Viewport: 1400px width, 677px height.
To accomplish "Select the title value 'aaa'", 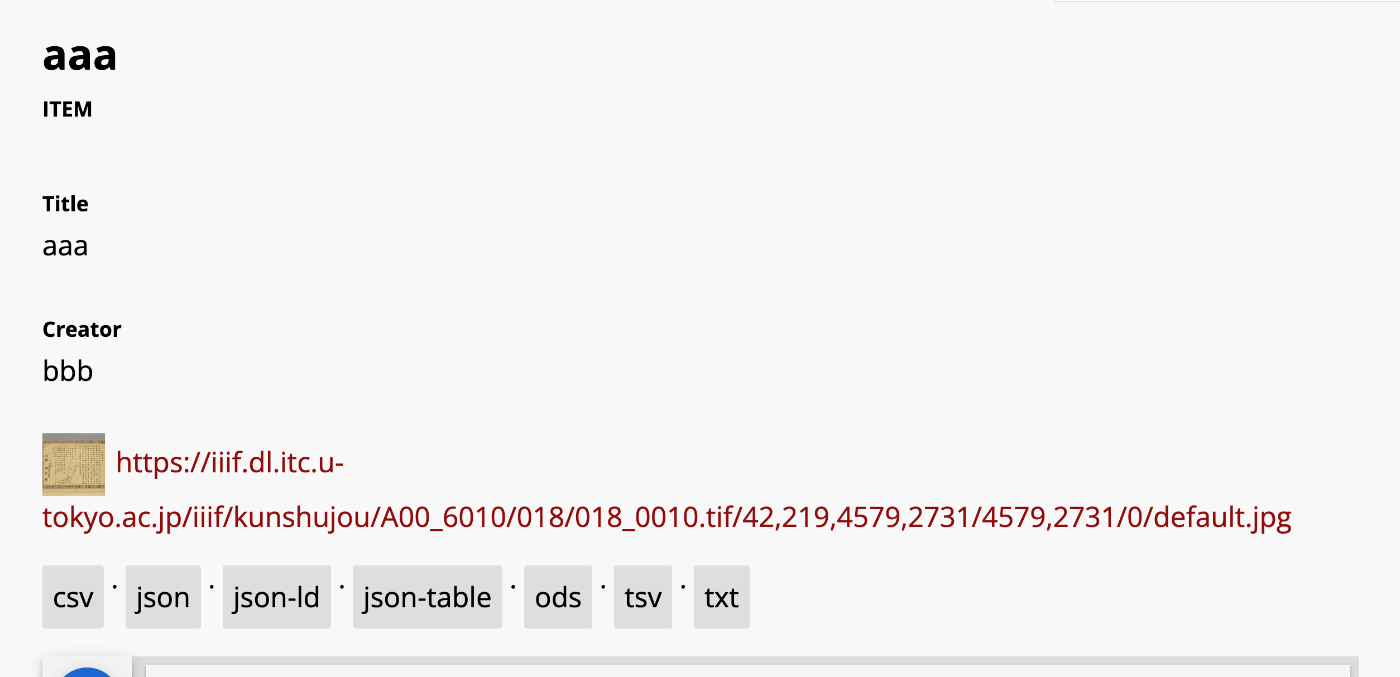I will coord(64,245).
